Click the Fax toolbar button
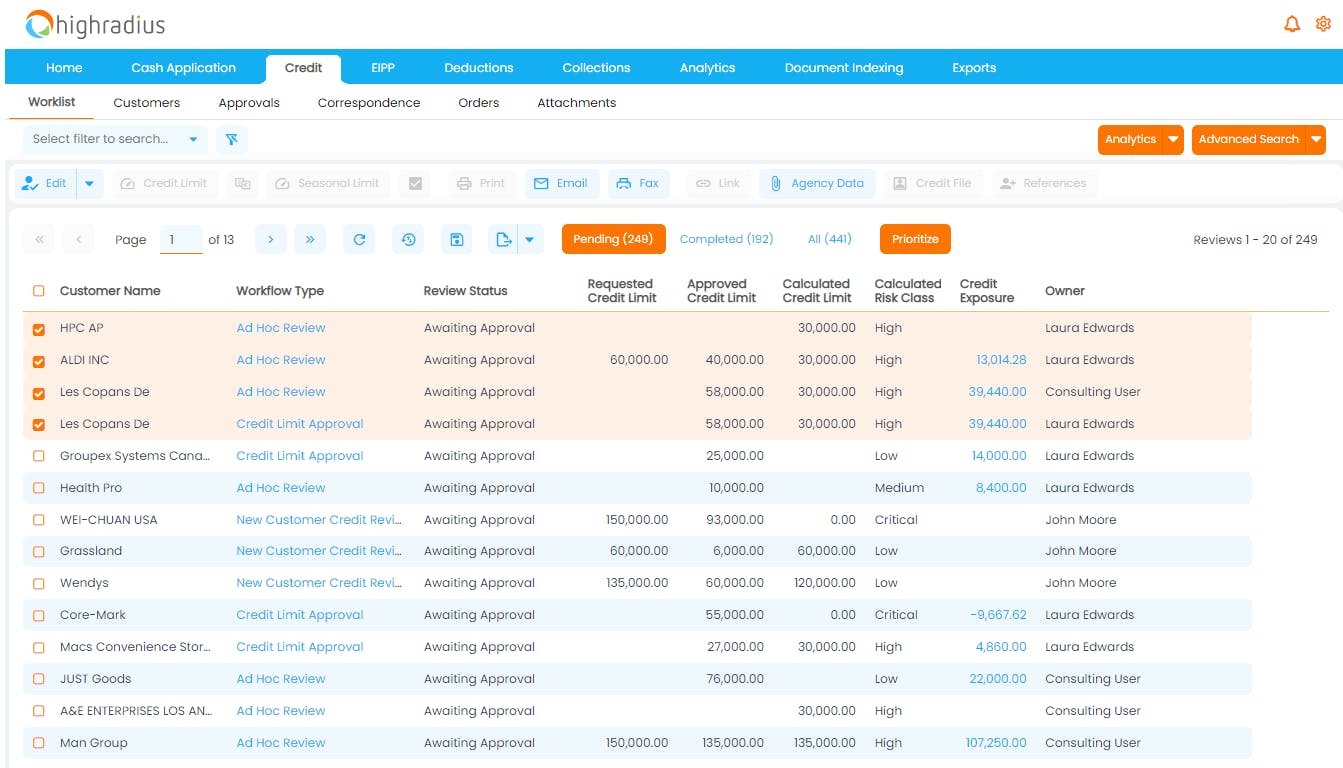Image resolution: width=1343 pixels, height=768 pixels. coord(638,183)
